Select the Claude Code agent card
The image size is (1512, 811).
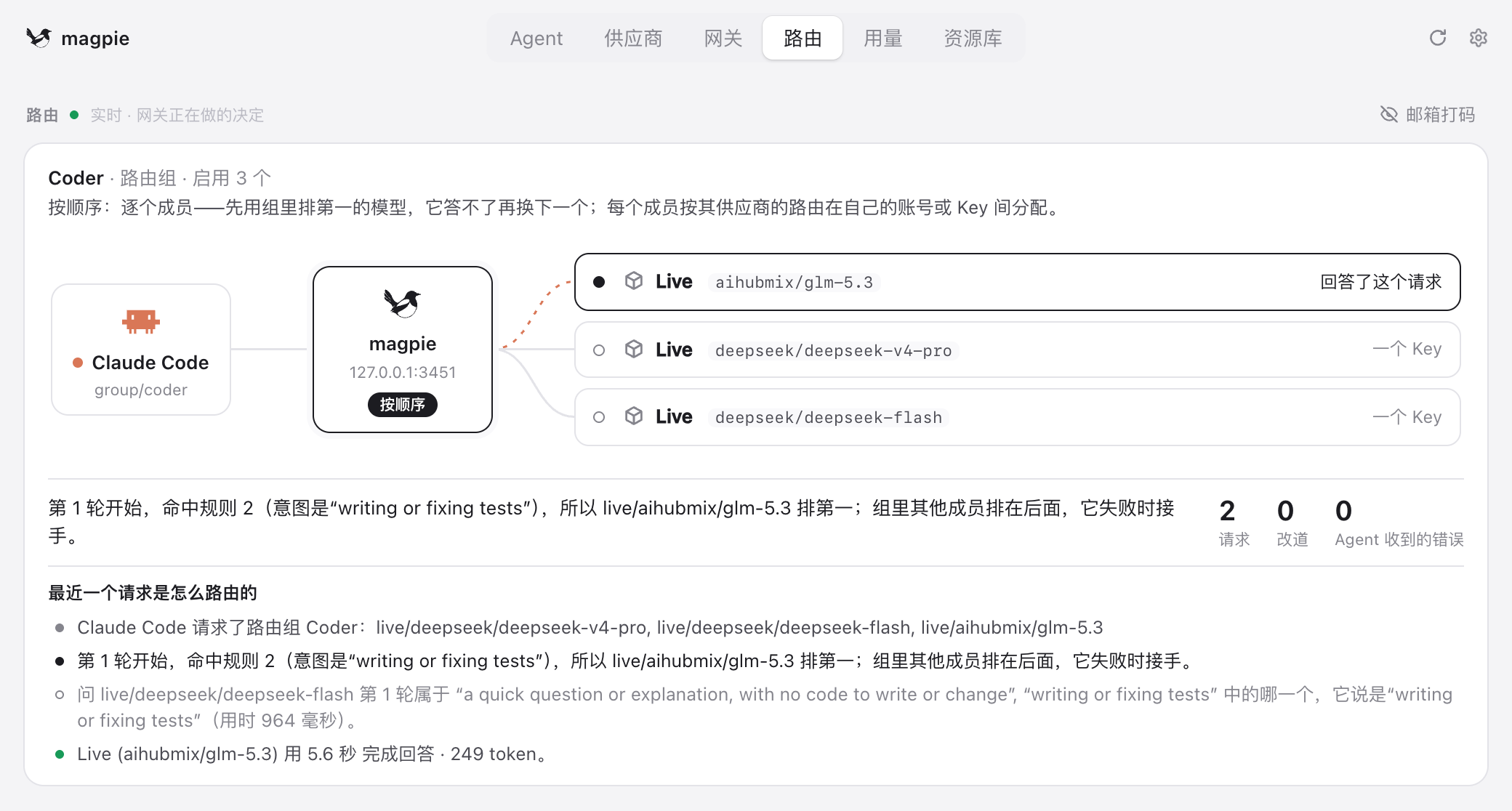[141, 350]
